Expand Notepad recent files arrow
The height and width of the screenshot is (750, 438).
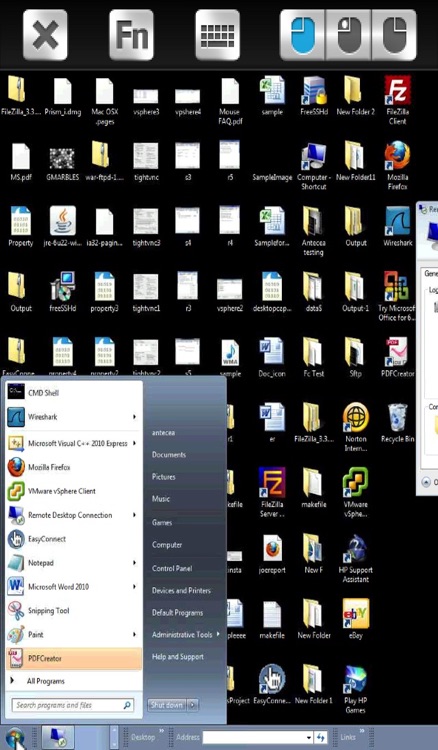(134, 563)
